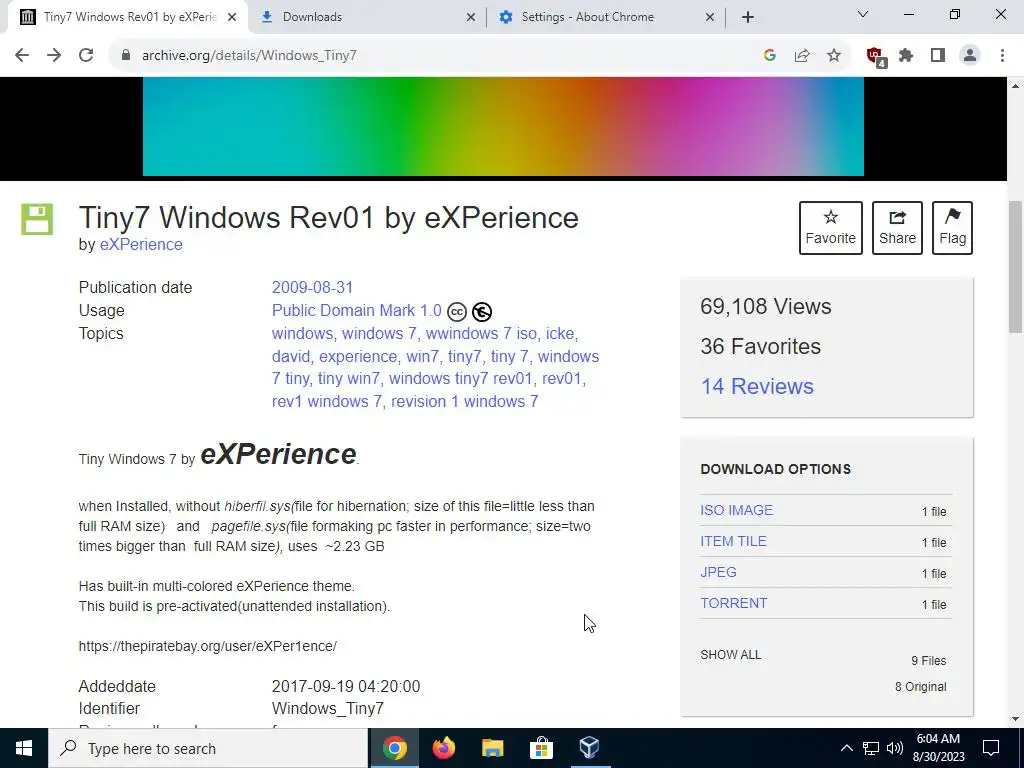This screenshot has height=768, width=1024.
Task: Click the no-copyright public domain icon
Action: tap(482, 312)
